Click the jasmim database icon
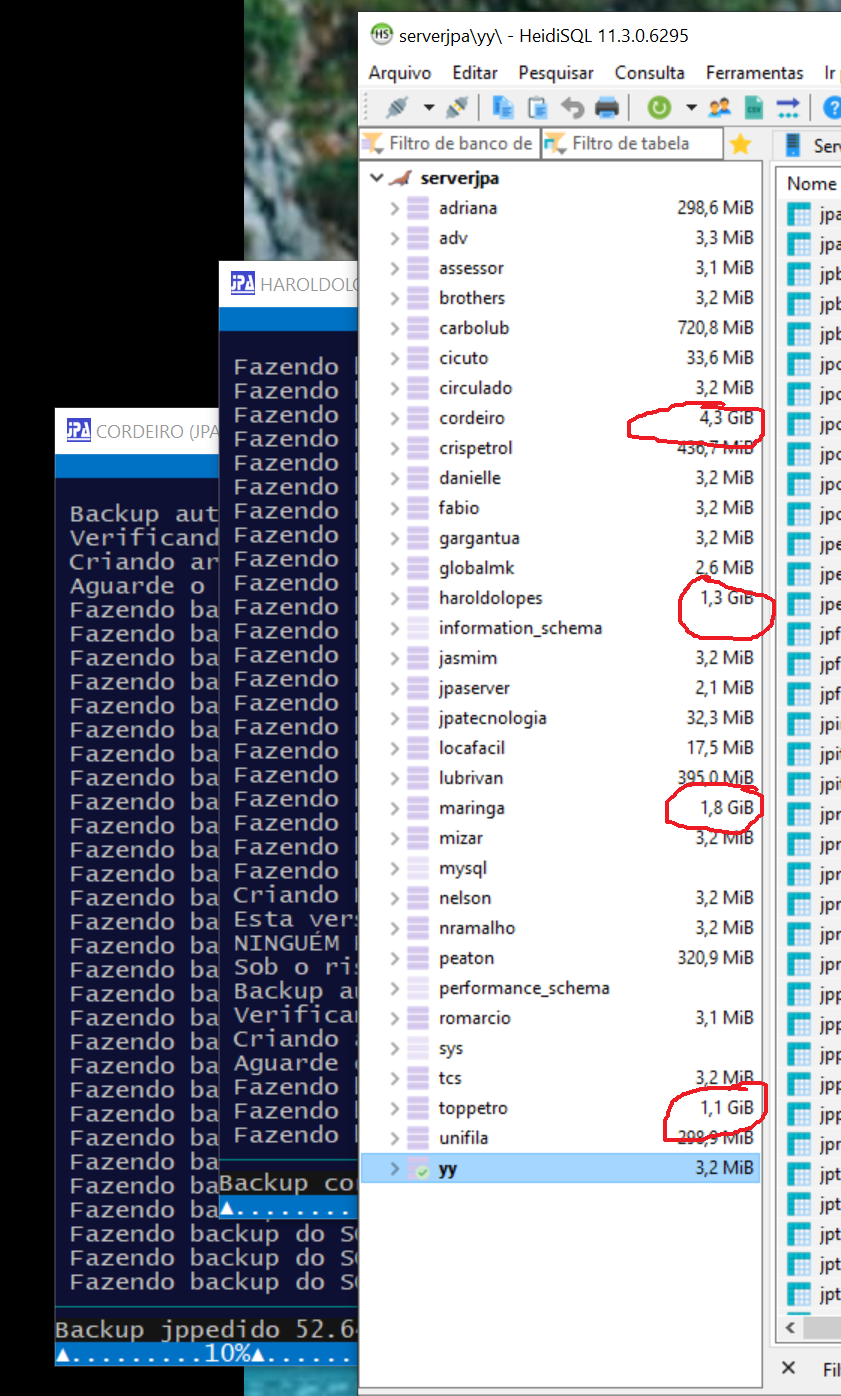Viewport: 841px width, 1396px height. pyautogui.click(x=418, y=658)
